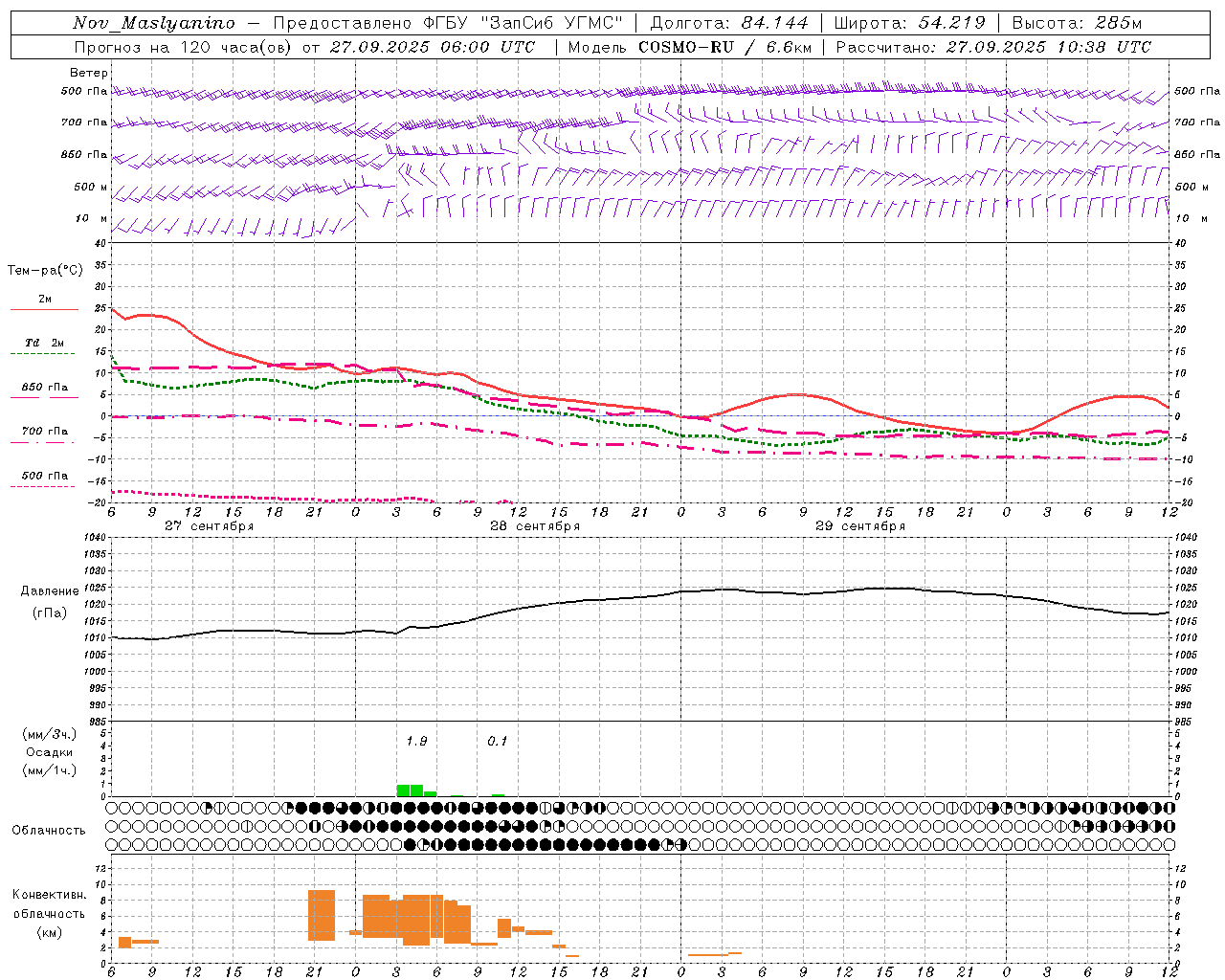Image resolution: width=1225 pixels, height=980 pixels.
Task: Click the longitude value 84.144
Action: 774,23
